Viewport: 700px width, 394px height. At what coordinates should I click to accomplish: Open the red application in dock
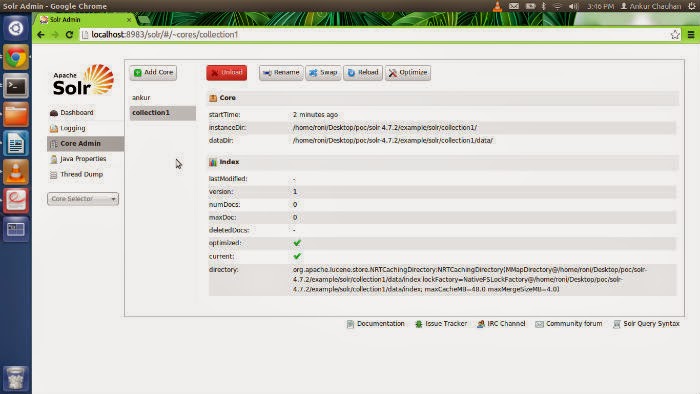tap(16, 200)
